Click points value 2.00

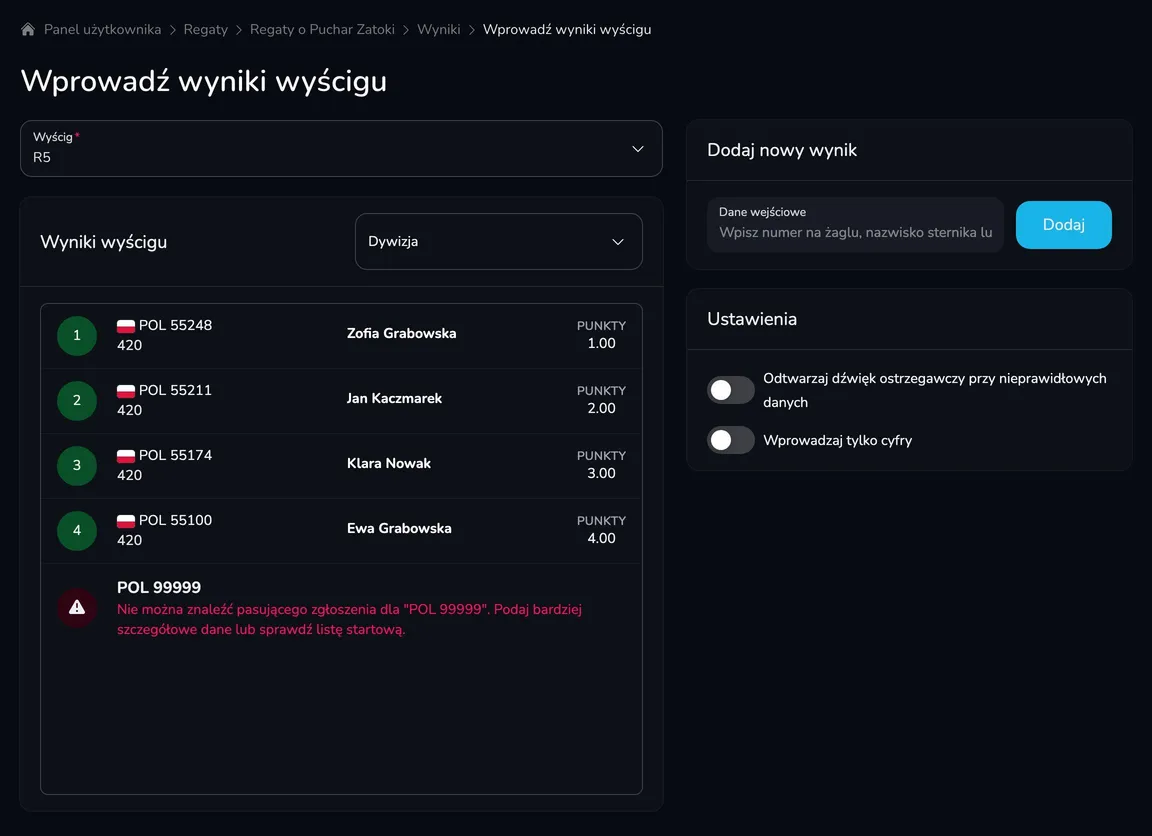pos(601,408)
